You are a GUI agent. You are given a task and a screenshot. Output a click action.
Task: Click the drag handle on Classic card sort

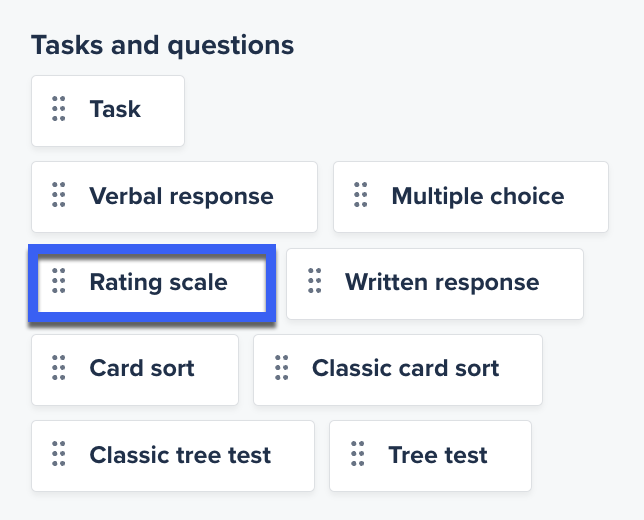click(281, 368)
